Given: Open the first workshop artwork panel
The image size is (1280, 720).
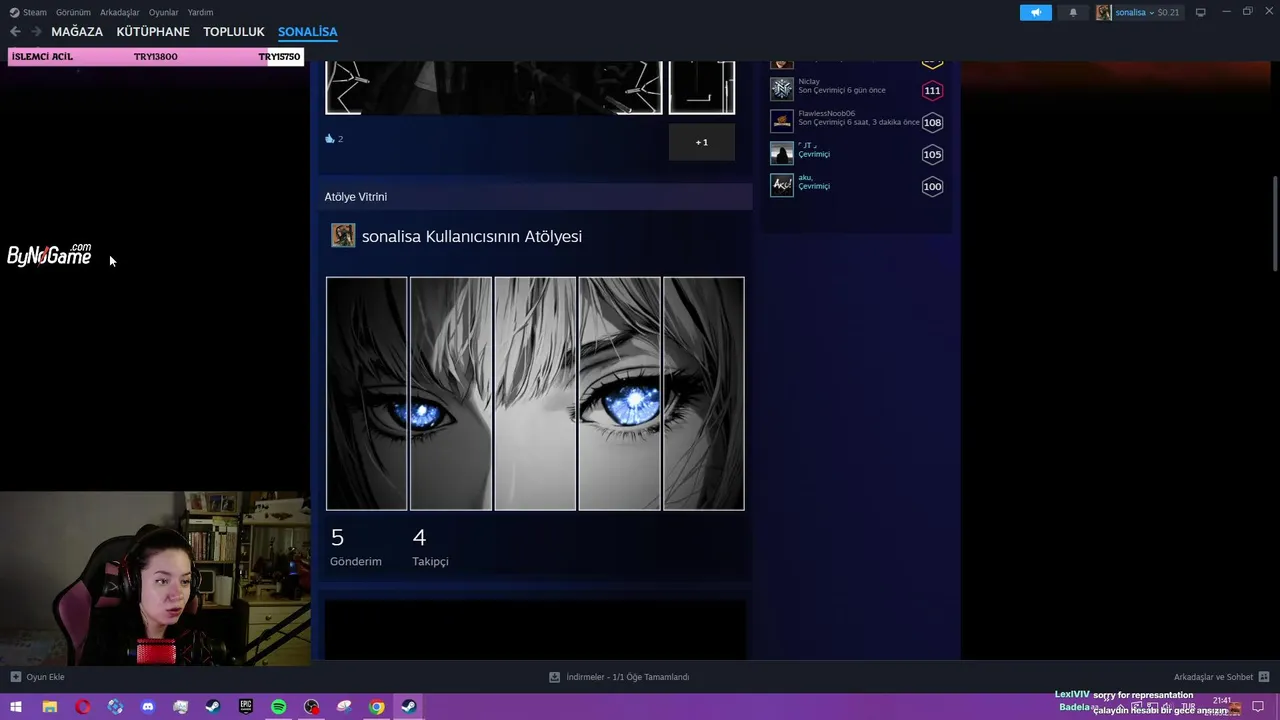Looking at the screenshot, I should click(x=366, y=394).
